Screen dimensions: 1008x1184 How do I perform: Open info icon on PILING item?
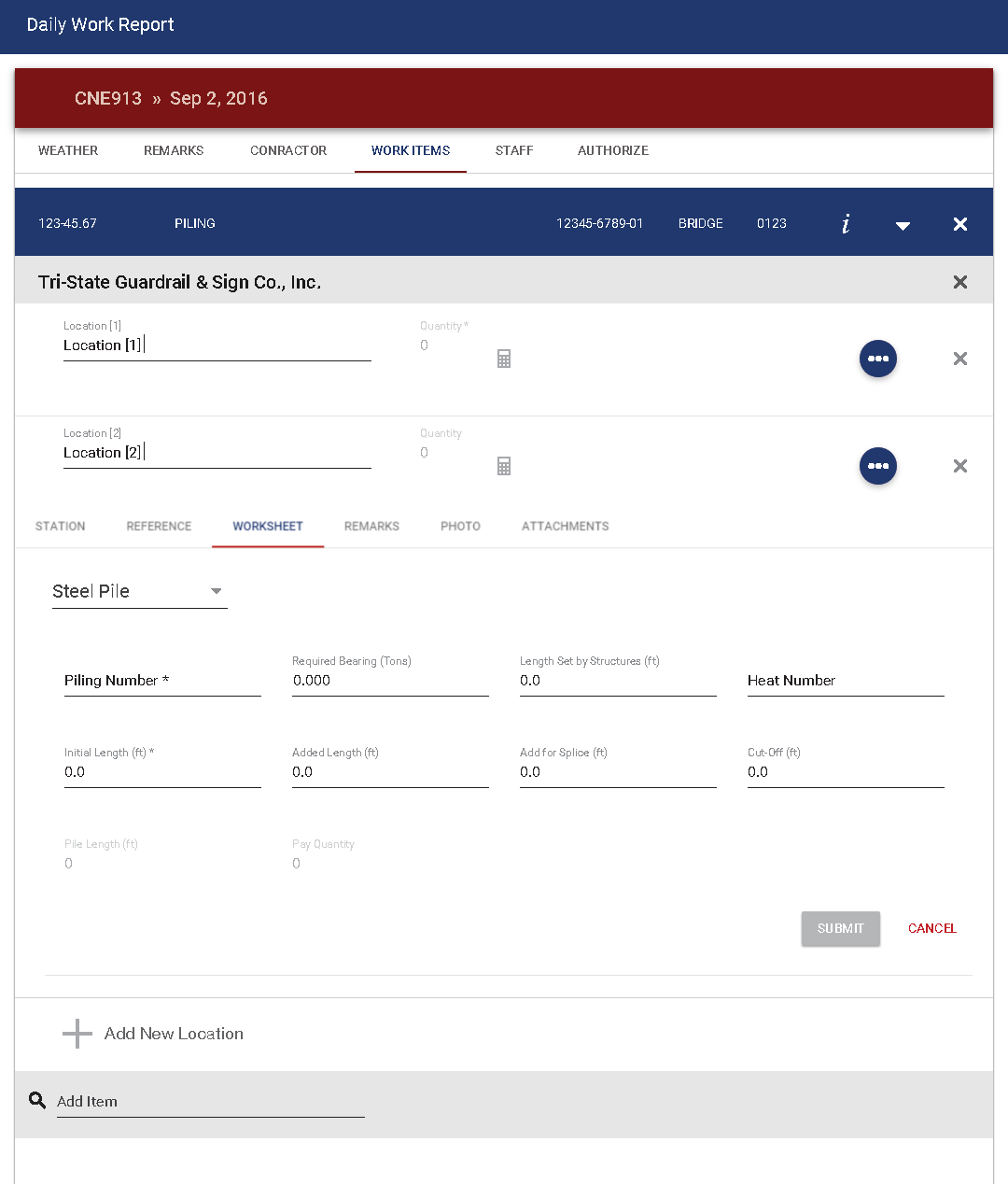point(846,223)
